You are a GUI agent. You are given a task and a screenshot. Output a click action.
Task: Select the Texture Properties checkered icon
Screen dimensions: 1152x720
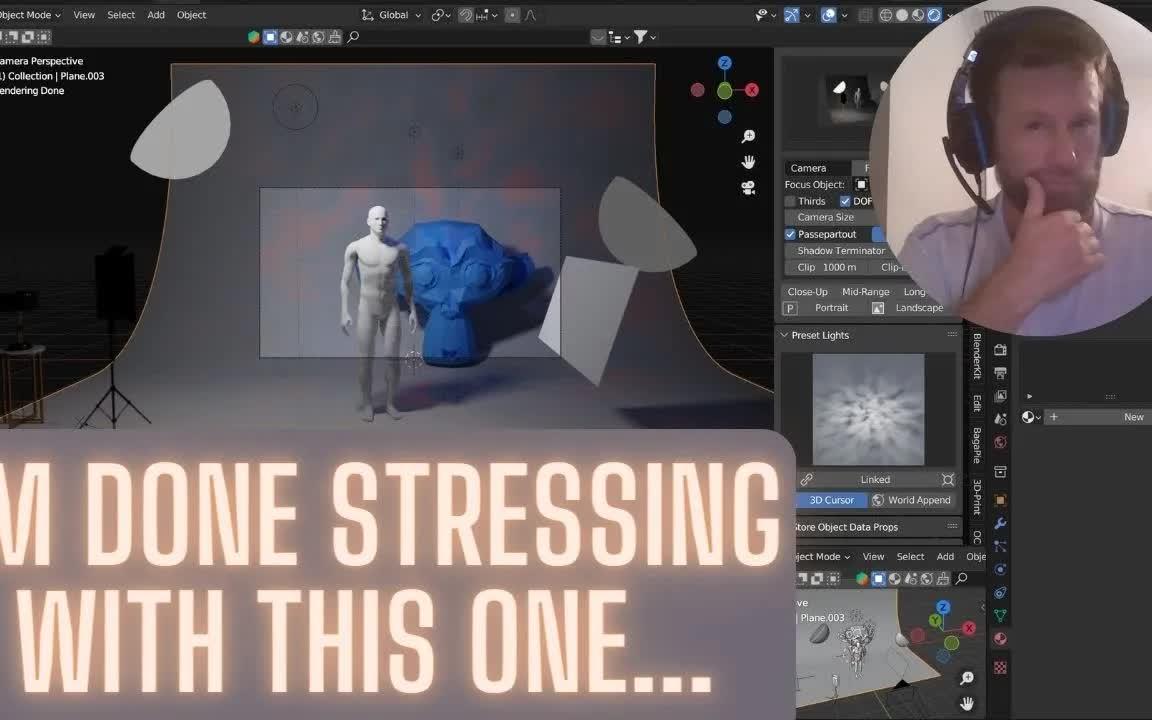click(1000, 667)
